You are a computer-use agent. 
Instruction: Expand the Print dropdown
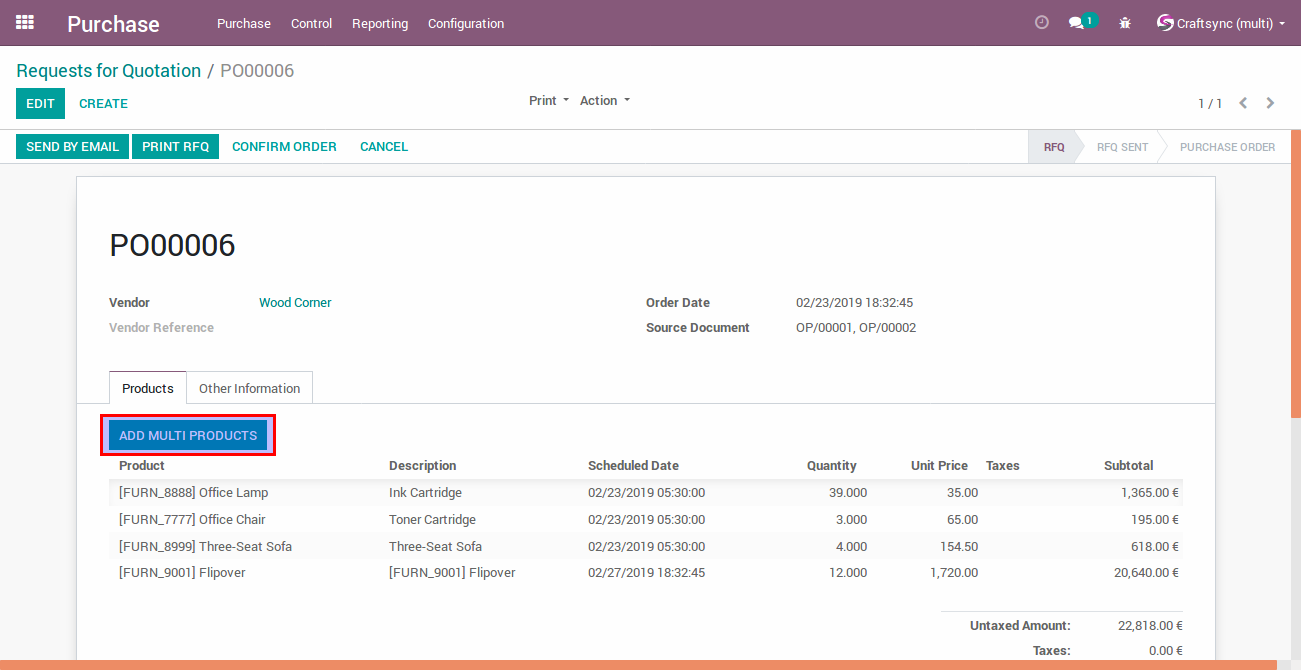(x=548, y=100)
